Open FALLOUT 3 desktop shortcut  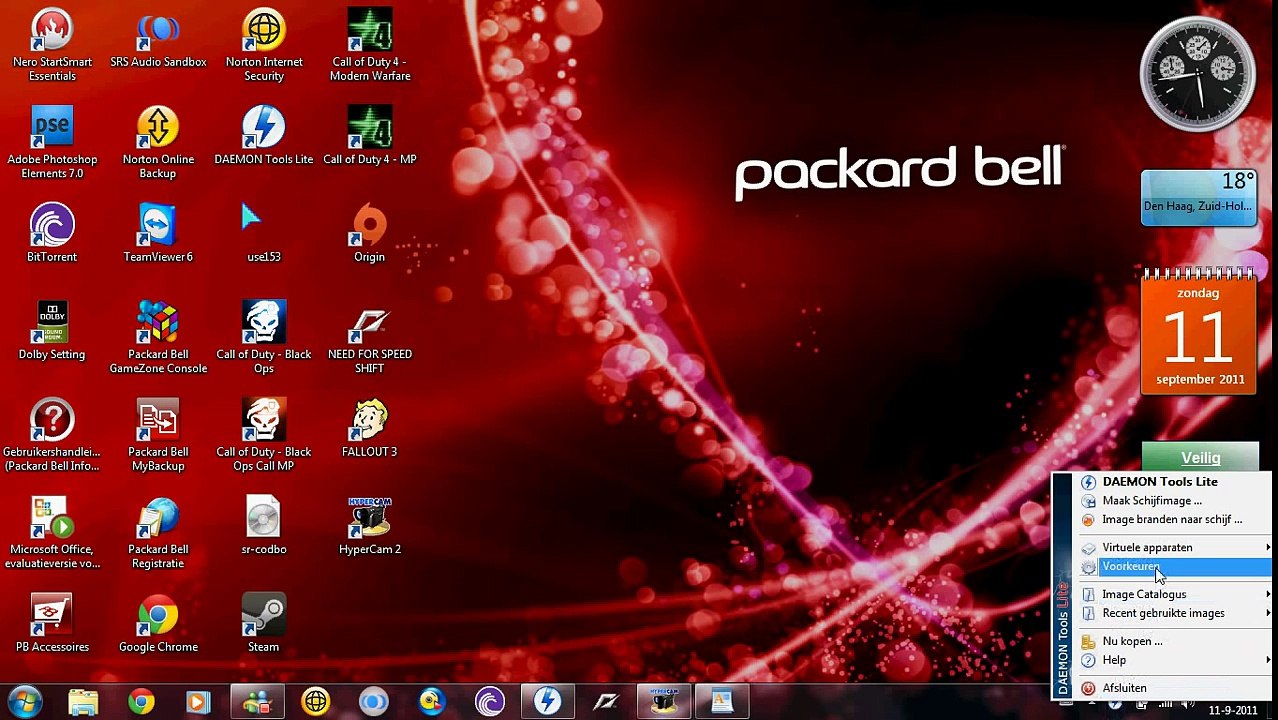pyautogui.click(x=370, y=428)
